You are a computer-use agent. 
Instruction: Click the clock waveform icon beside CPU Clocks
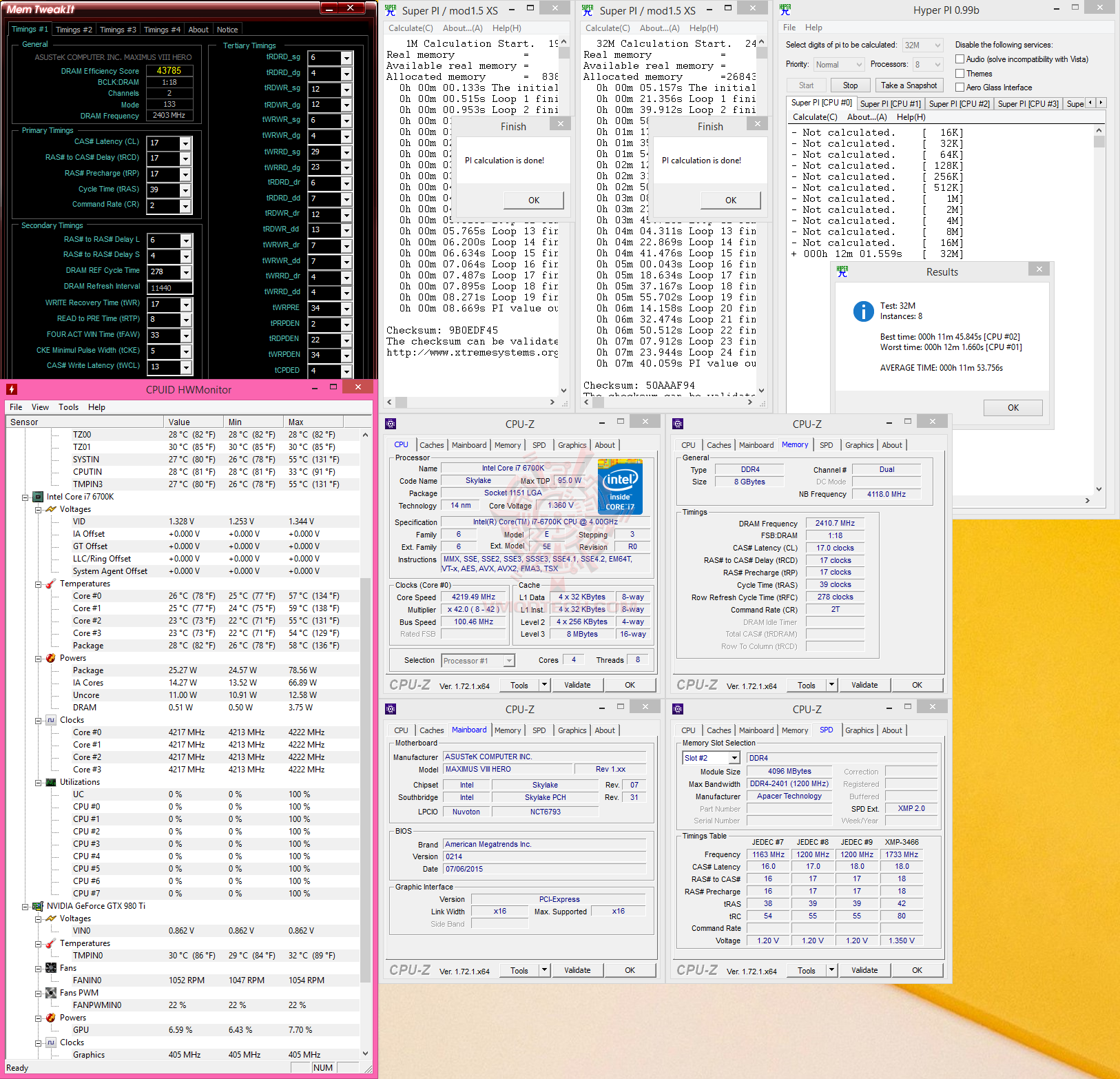point(51,720)
